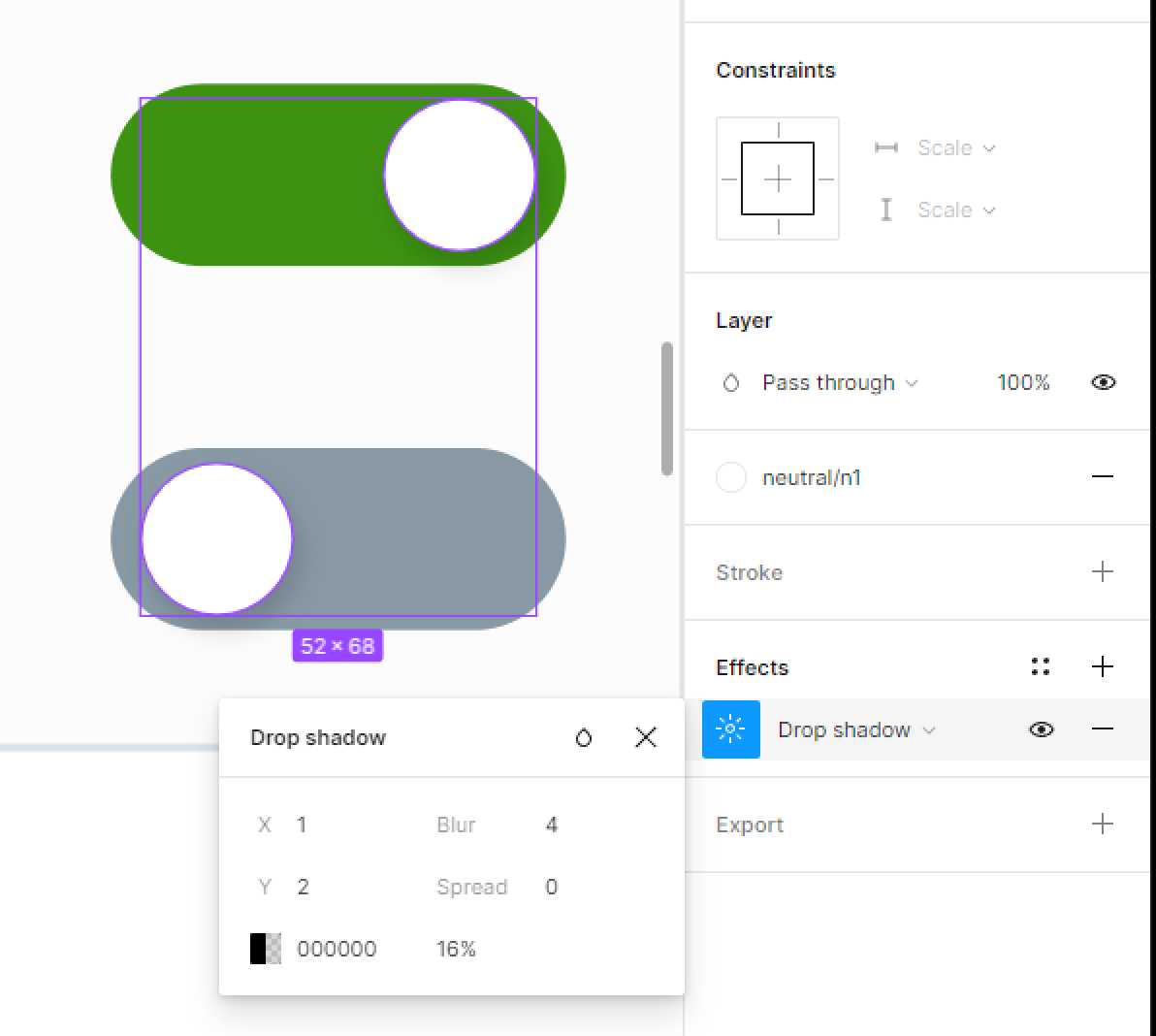Detach the neutral/n1 fill style
Image resolution: width=1156 pixels, height=1036 pixels.
[x=1103, y=477]
